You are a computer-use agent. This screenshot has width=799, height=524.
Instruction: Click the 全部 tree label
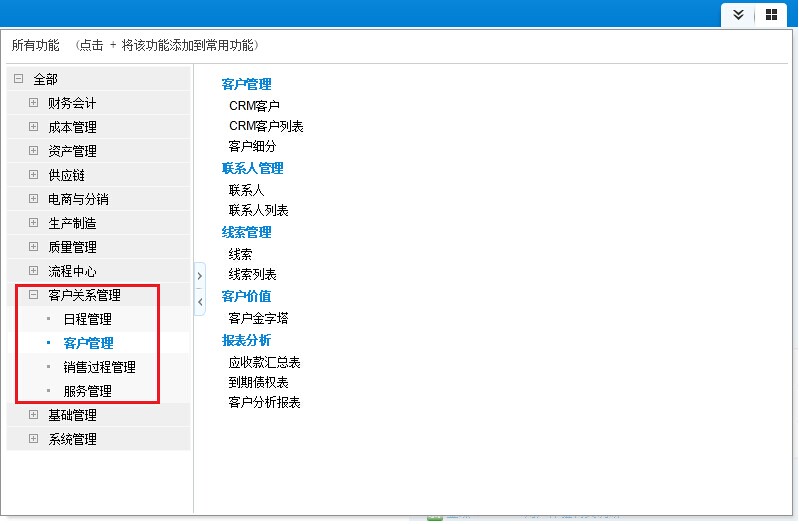tap(45, 79)
